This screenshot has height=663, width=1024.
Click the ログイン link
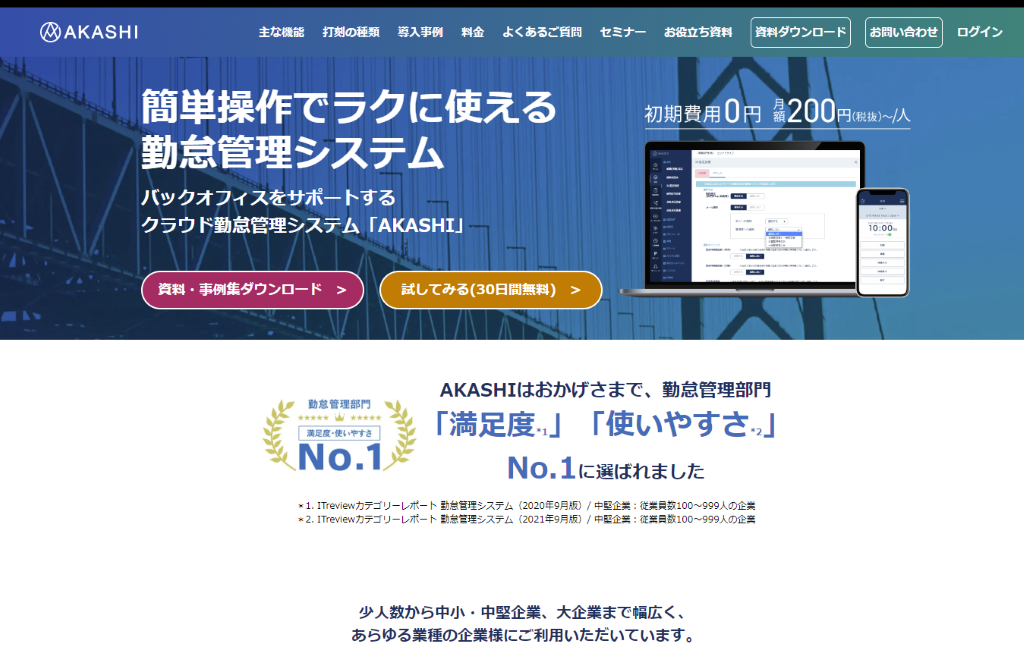[x=979, y=32]
